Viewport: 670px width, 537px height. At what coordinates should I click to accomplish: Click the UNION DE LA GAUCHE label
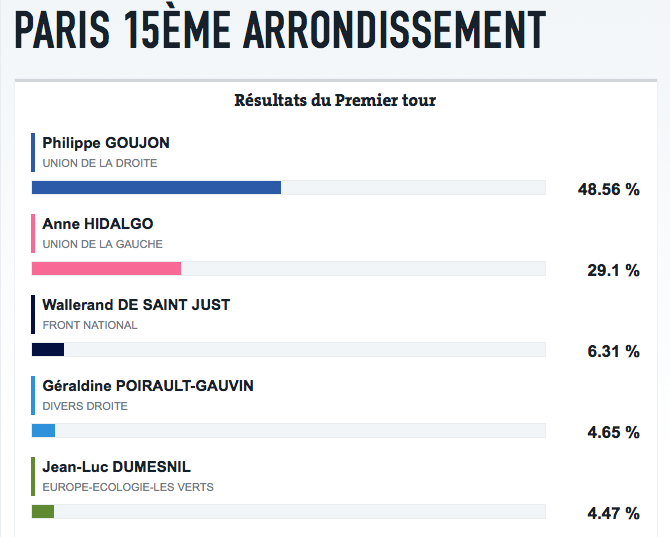pos(102,244)
